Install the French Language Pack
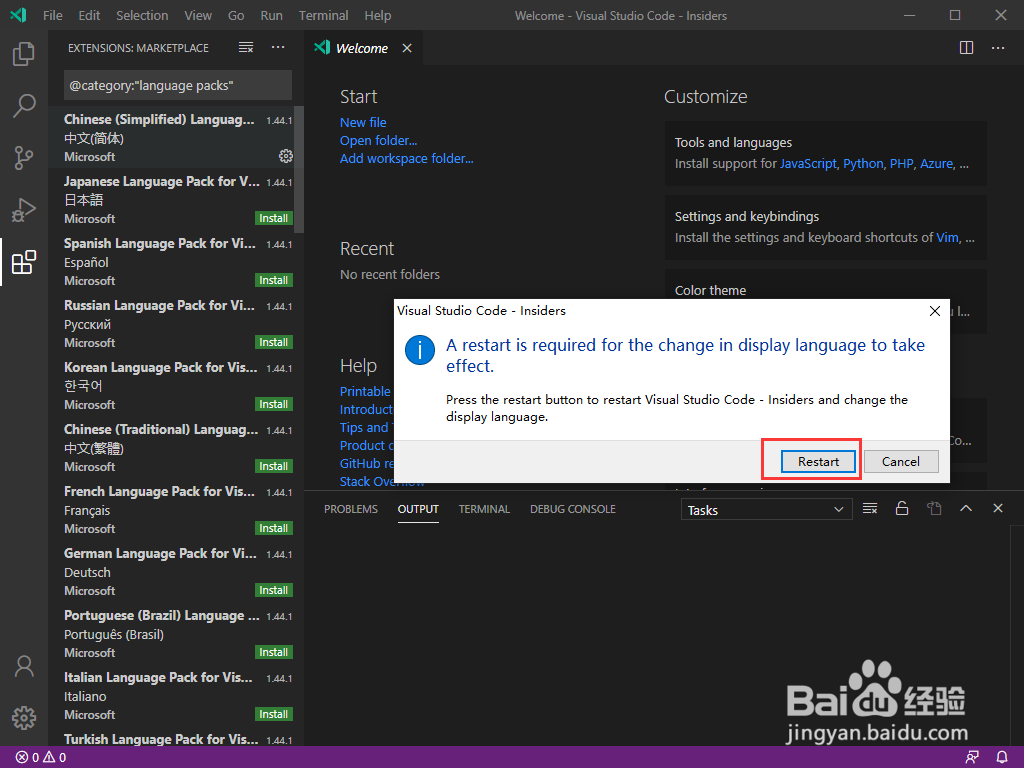This screenshot has height=768, width=1024. click(x=273, y=528)
